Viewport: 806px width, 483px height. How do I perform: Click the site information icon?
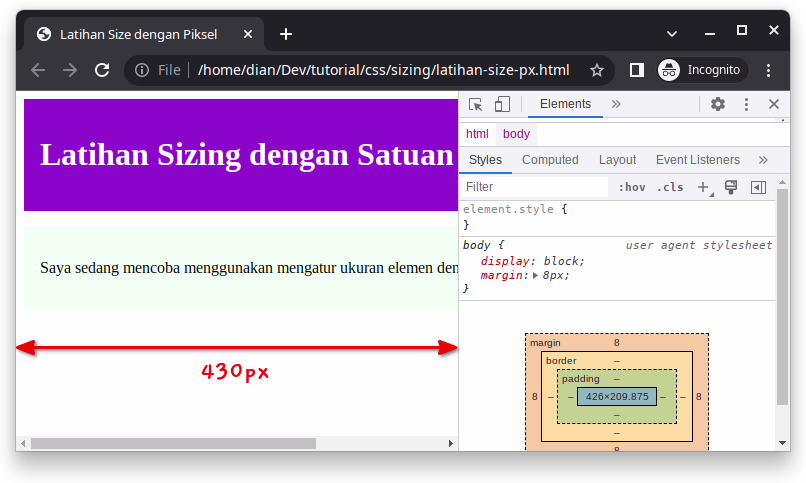[142, 70]
